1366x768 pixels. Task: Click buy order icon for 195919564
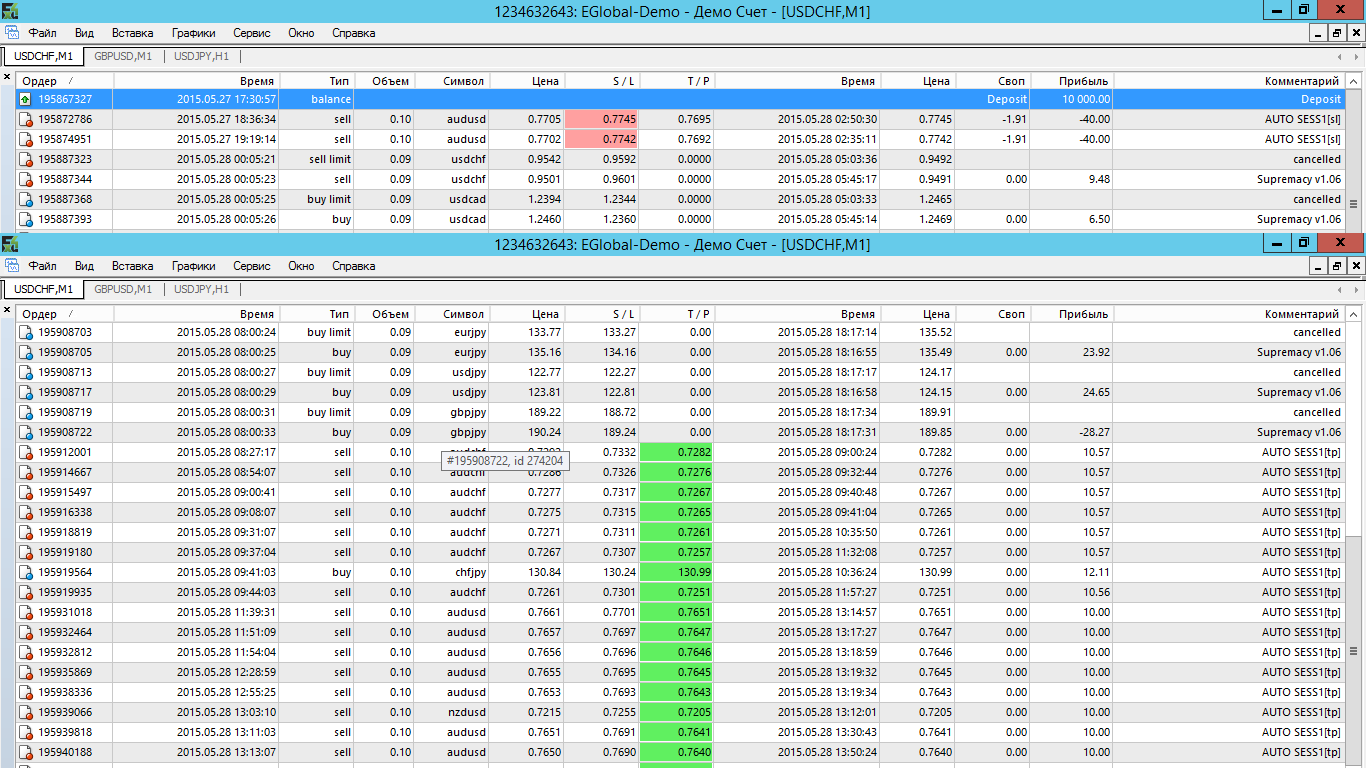(x=26, y=572)
